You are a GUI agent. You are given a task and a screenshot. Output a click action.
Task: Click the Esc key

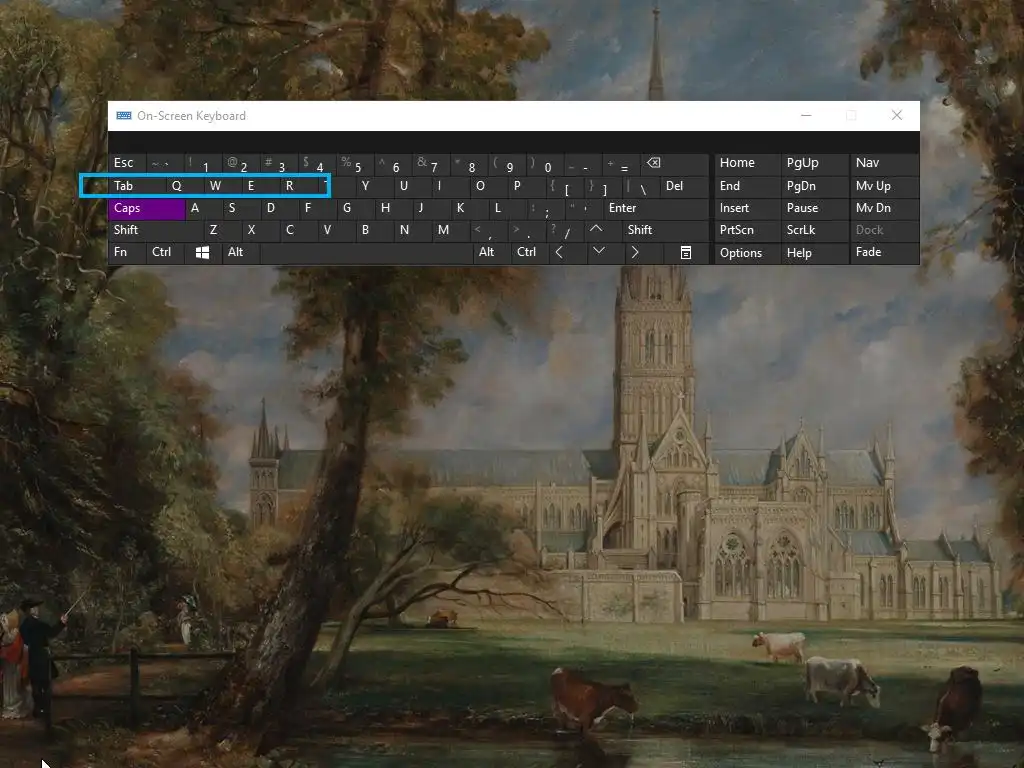(x=127, y=163)
